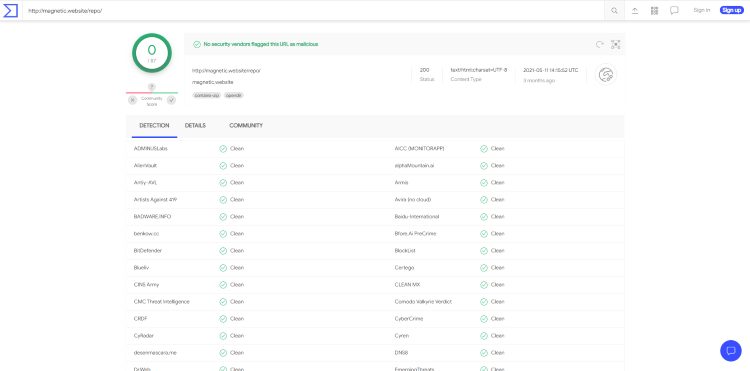Click the URL search input field
750x371 pixels.
pyautogui.click(x=313, y=11)
